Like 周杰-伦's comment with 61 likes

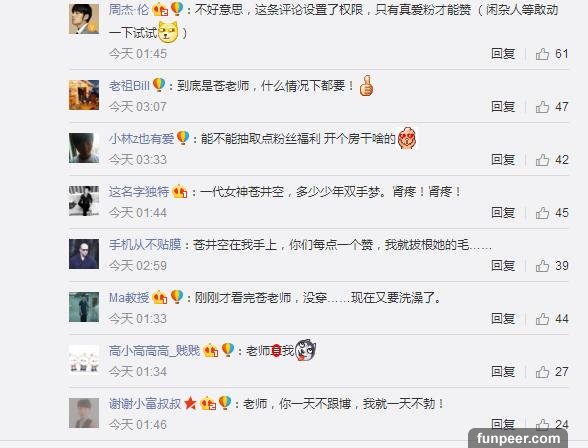click(x=542, y=54)
